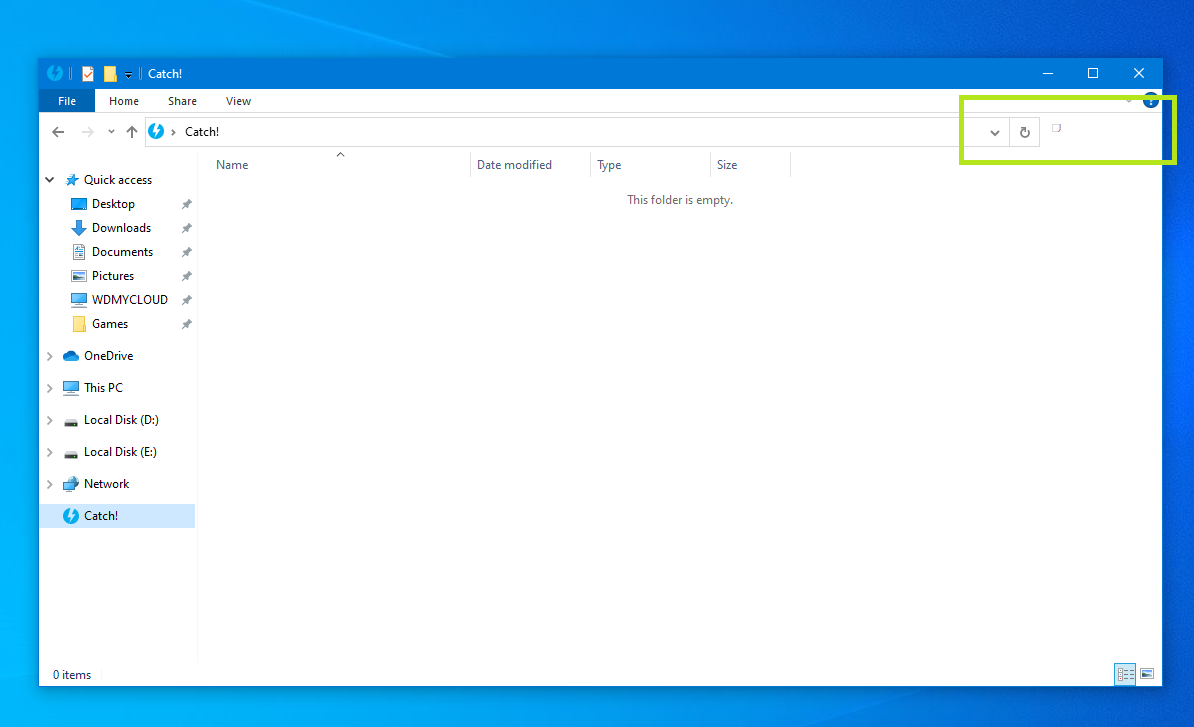Open the File menu tab
Screen dimensions: 1194x727
(x=67, y=100)
